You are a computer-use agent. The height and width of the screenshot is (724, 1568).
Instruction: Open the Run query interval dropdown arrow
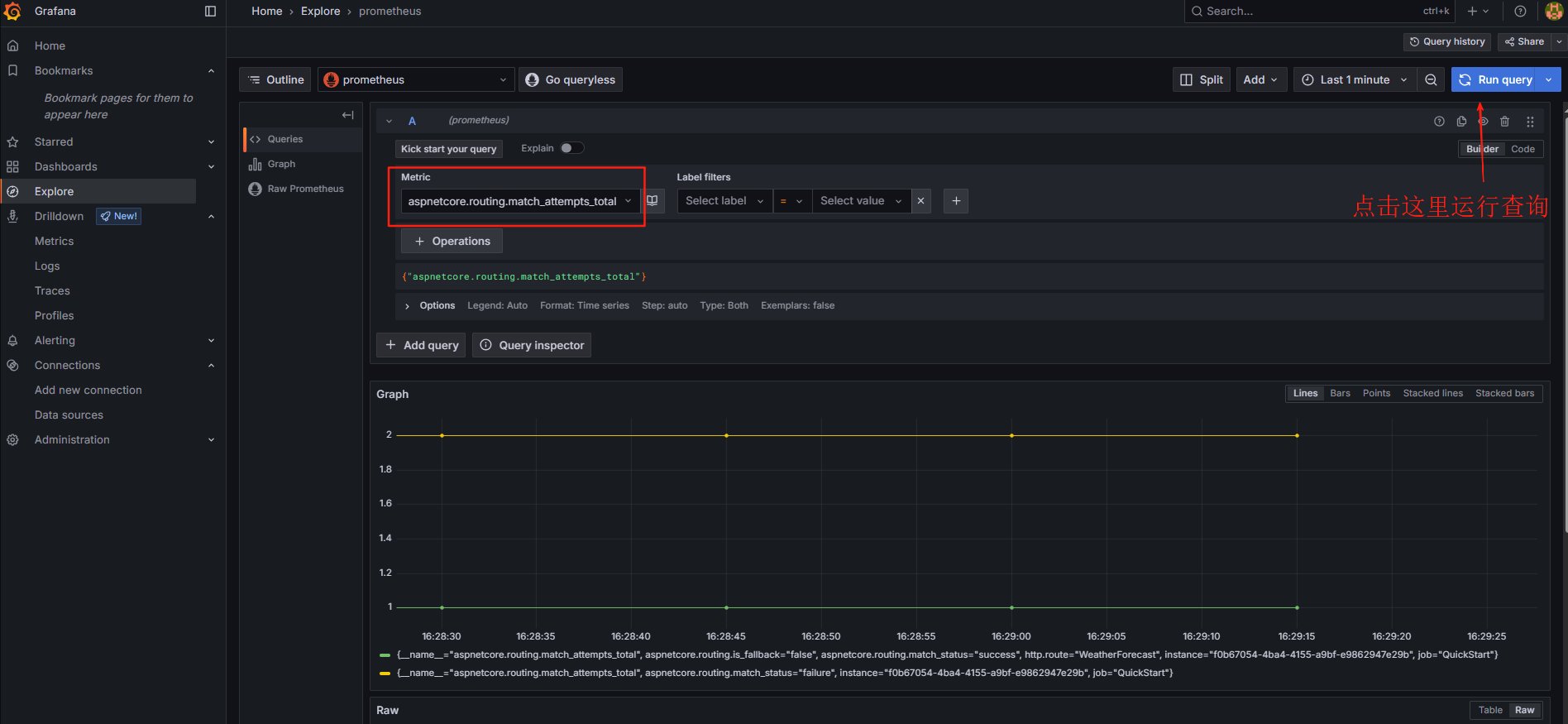click(1549, 79)
